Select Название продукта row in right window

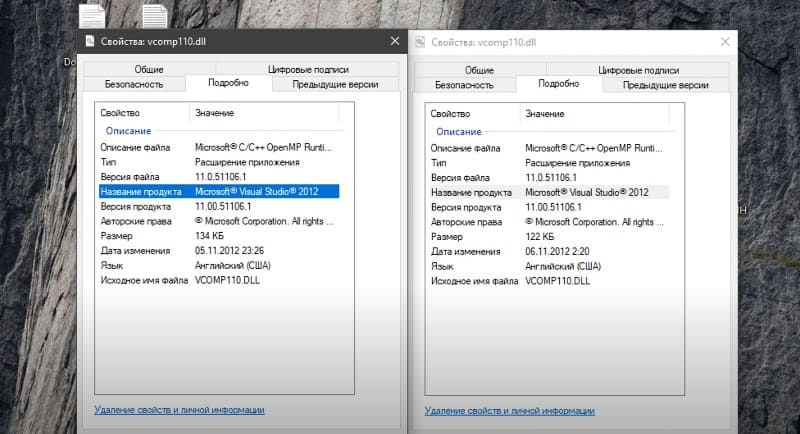[x=549, y=193]
